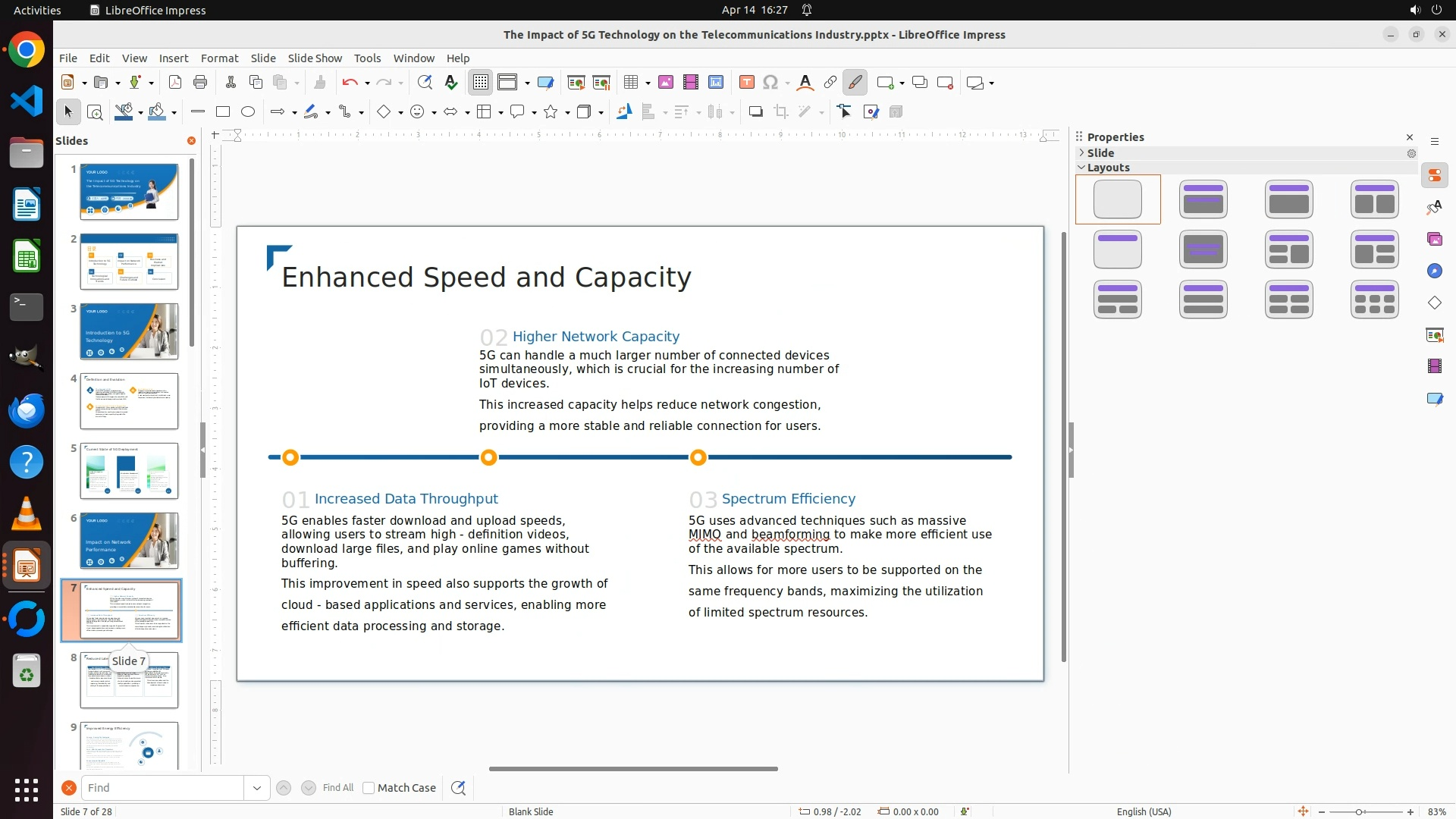Click the Start from First Slide icon
The width and height of the screenshot is (1456, 819).
[576, 83]
